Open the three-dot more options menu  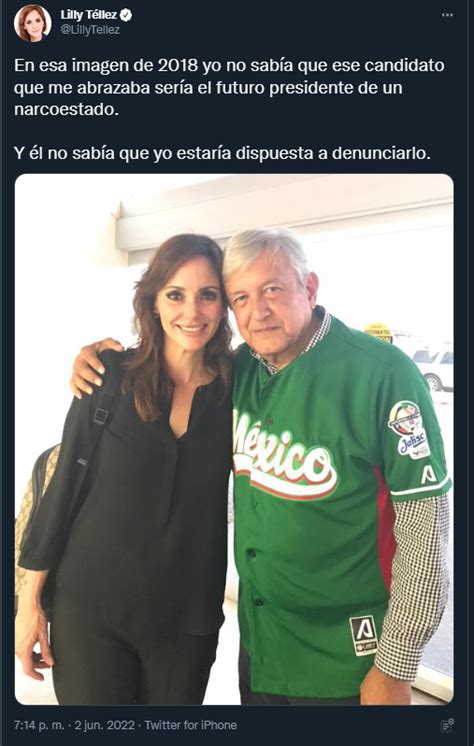[447, 15]
